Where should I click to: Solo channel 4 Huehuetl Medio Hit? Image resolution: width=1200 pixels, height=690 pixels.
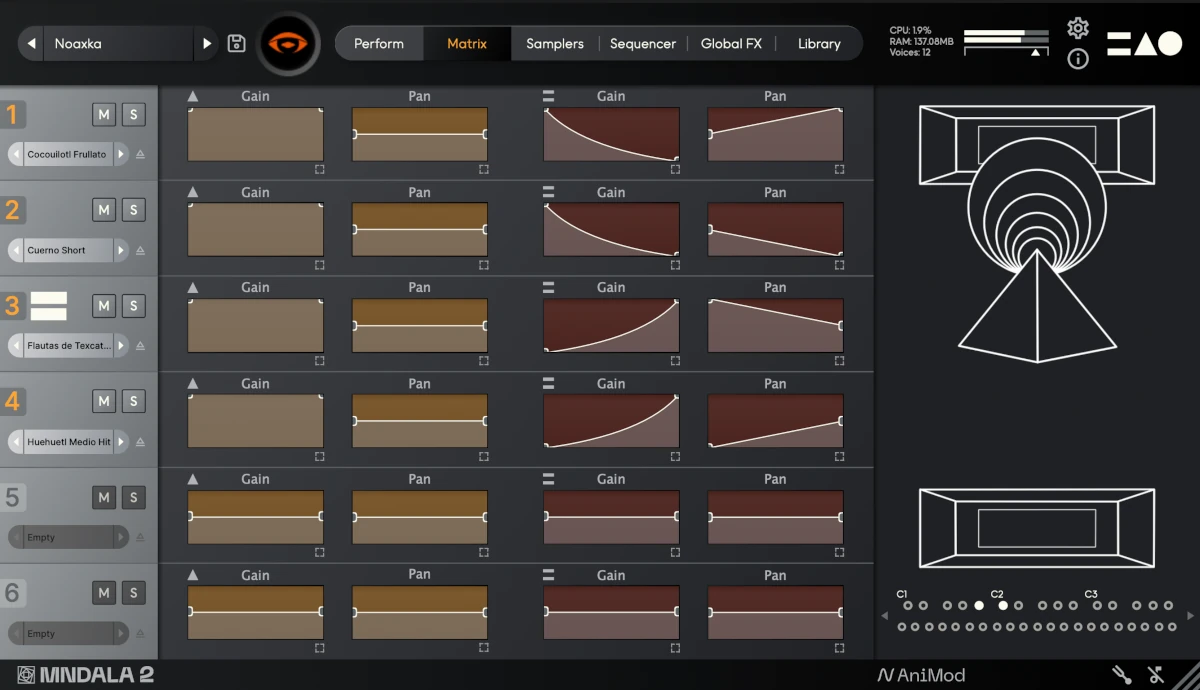click(133, 401)
